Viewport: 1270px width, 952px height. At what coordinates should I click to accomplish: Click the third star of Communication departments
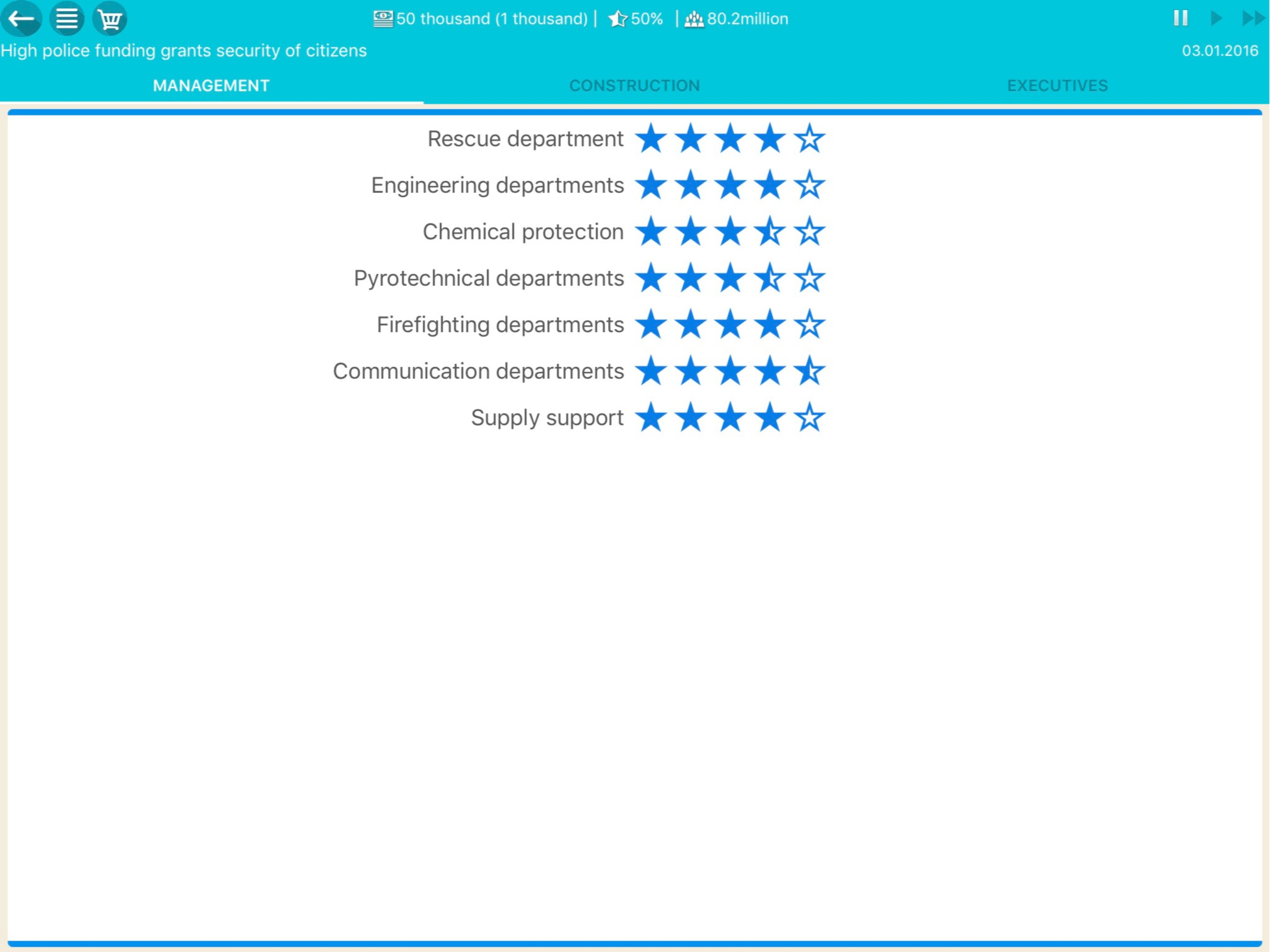[x=730, y=371]
